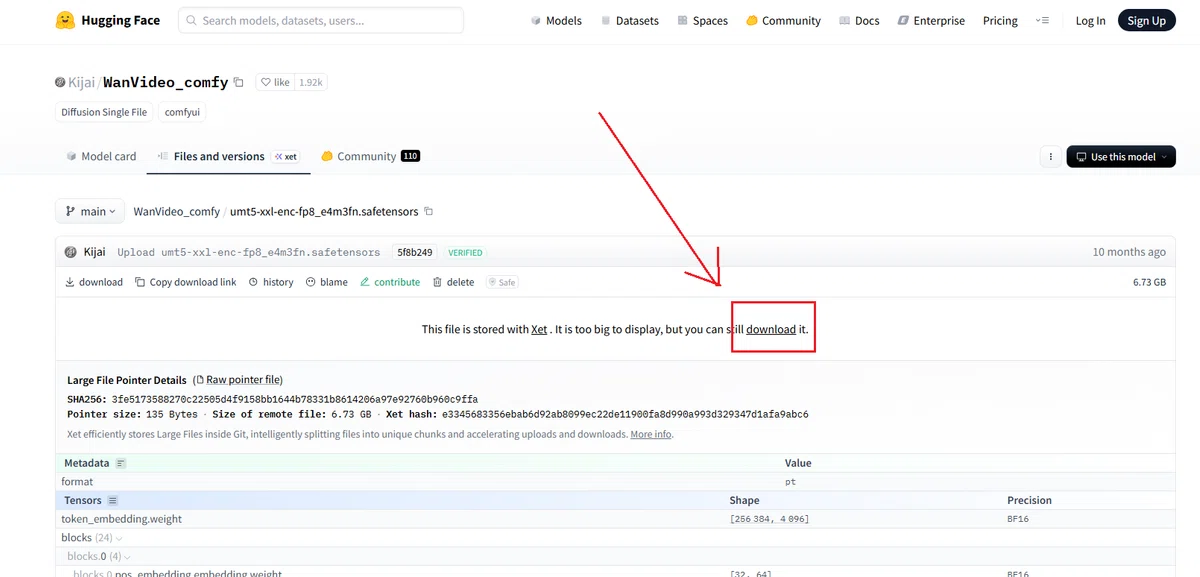Switch to the Model card tab
This screenshot has width=1200, height=577.
pos(101,156)
